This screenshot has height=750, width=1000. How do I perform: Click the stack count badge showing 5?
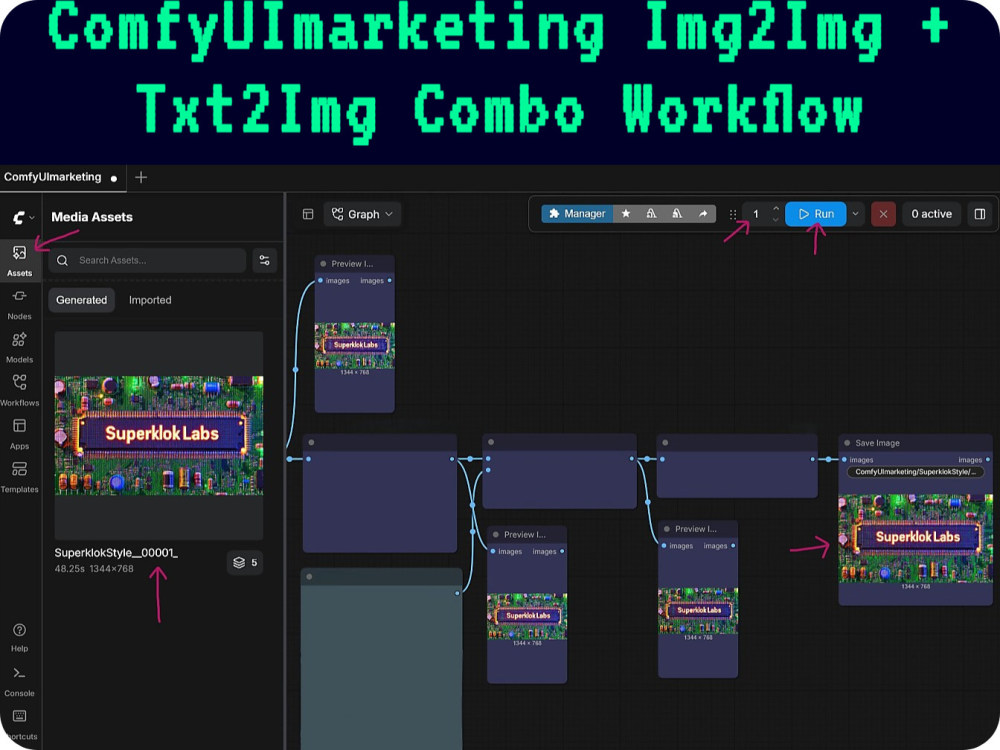pyautogui.click(x=245, y=562)
